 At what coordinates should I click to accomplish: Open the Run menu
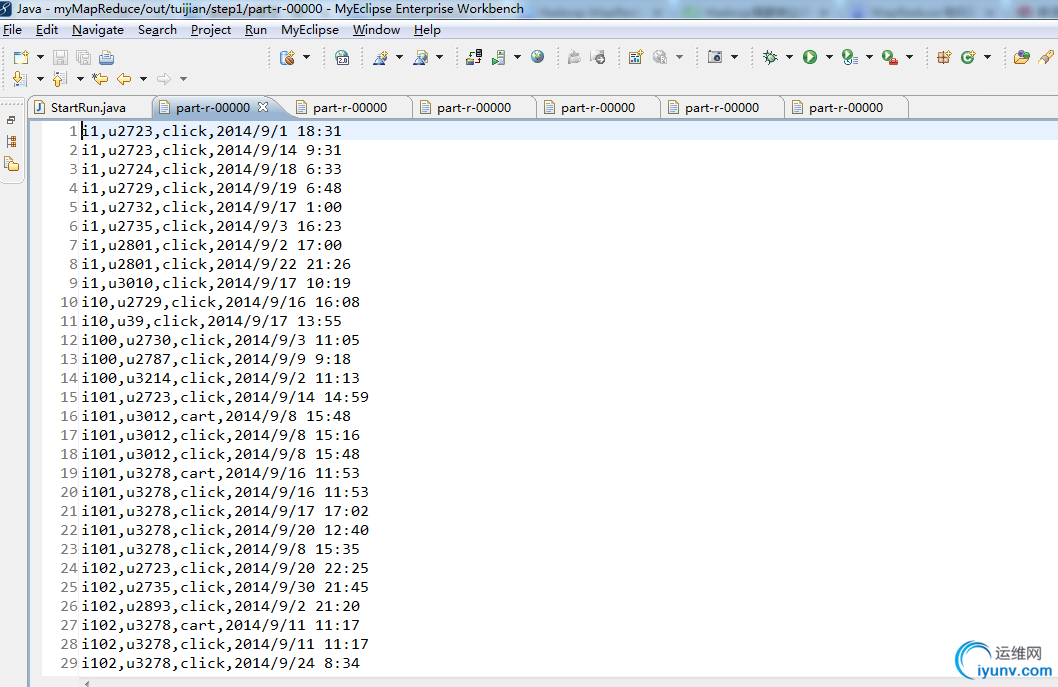(256, 30)
